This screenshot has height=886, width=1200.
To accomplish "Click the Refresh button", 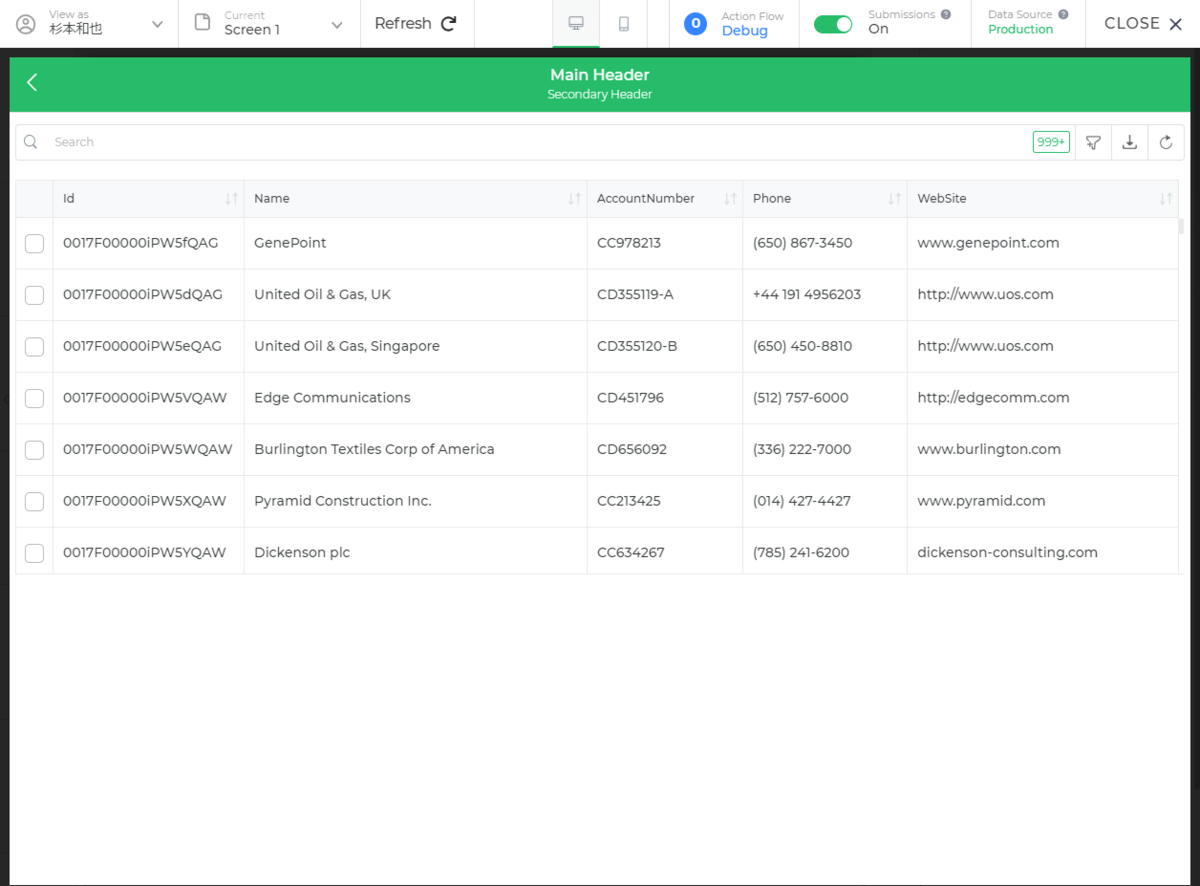I will pos(415,23).
